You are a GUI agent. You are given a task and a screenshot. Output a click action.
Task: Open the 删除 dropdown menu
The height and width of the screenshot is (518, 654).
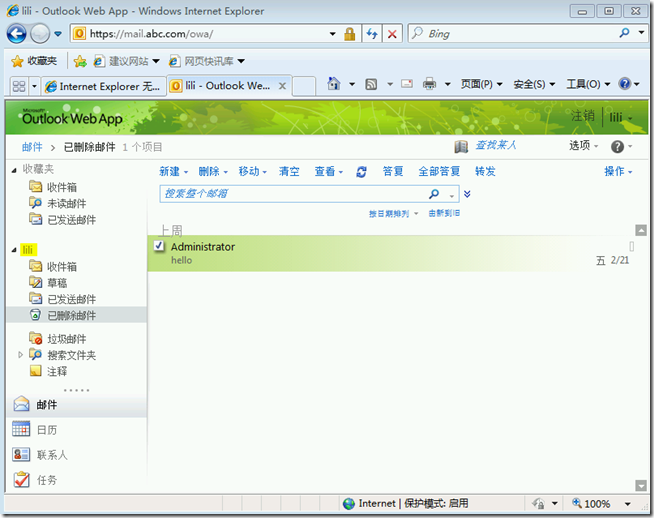[x=213, y=171]
